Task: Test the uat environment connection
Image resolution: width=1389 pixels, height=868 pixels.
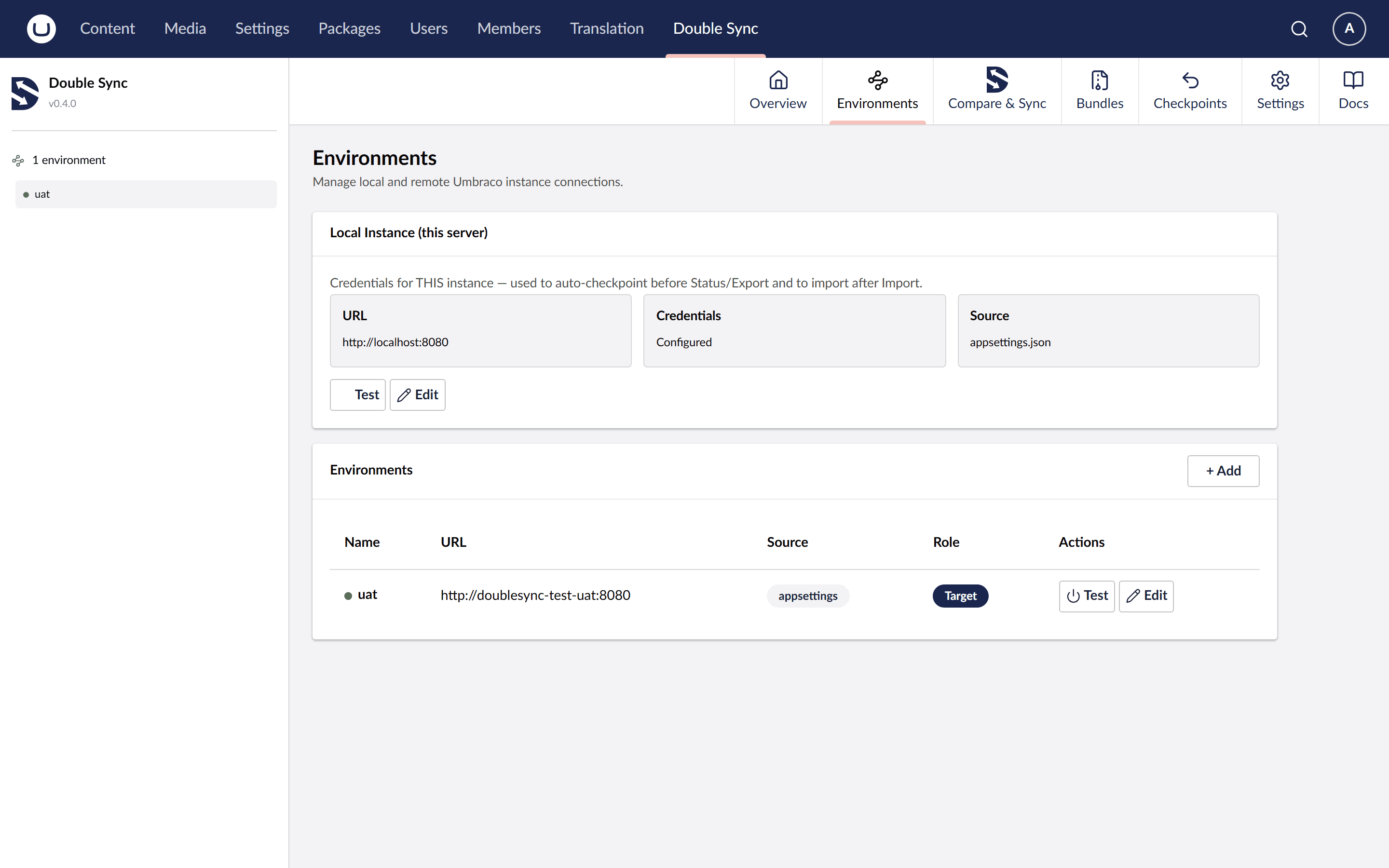Action: pyautogui.click(x=1087, y=596)
